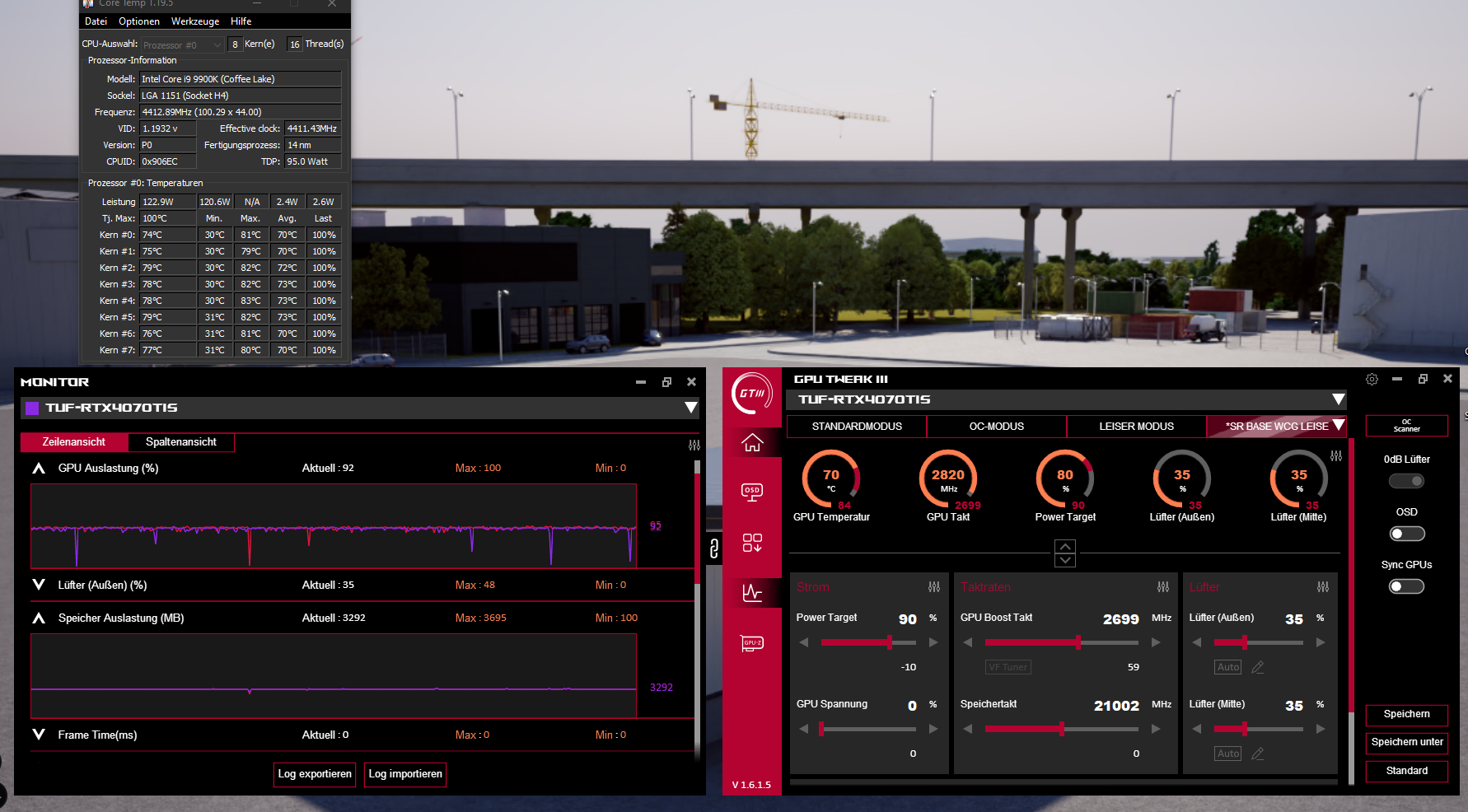Screen dimensions: 1468x812
Task: Toggle Auto for Lüfter (Außen)
Action: point(1228,667)
